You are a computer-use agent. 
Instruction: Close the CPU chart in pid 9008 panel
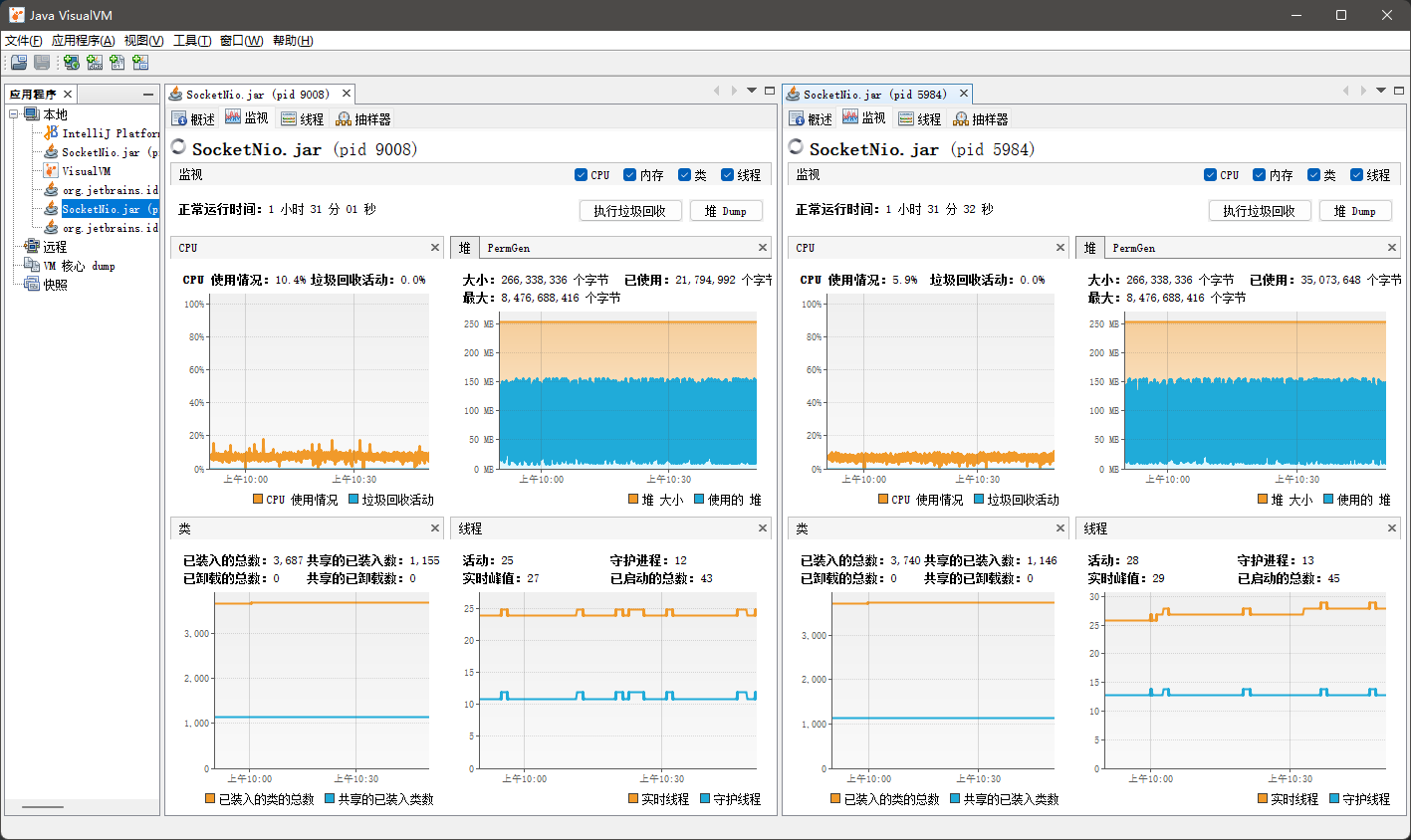435,248
